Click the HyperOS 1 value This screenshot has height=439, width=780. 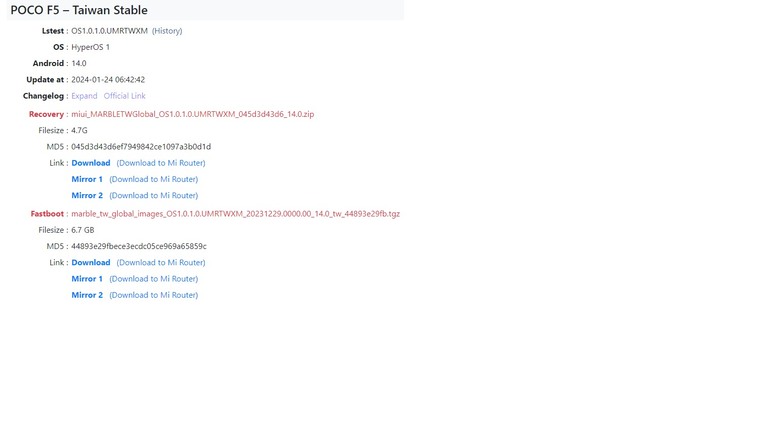point(90,47)
